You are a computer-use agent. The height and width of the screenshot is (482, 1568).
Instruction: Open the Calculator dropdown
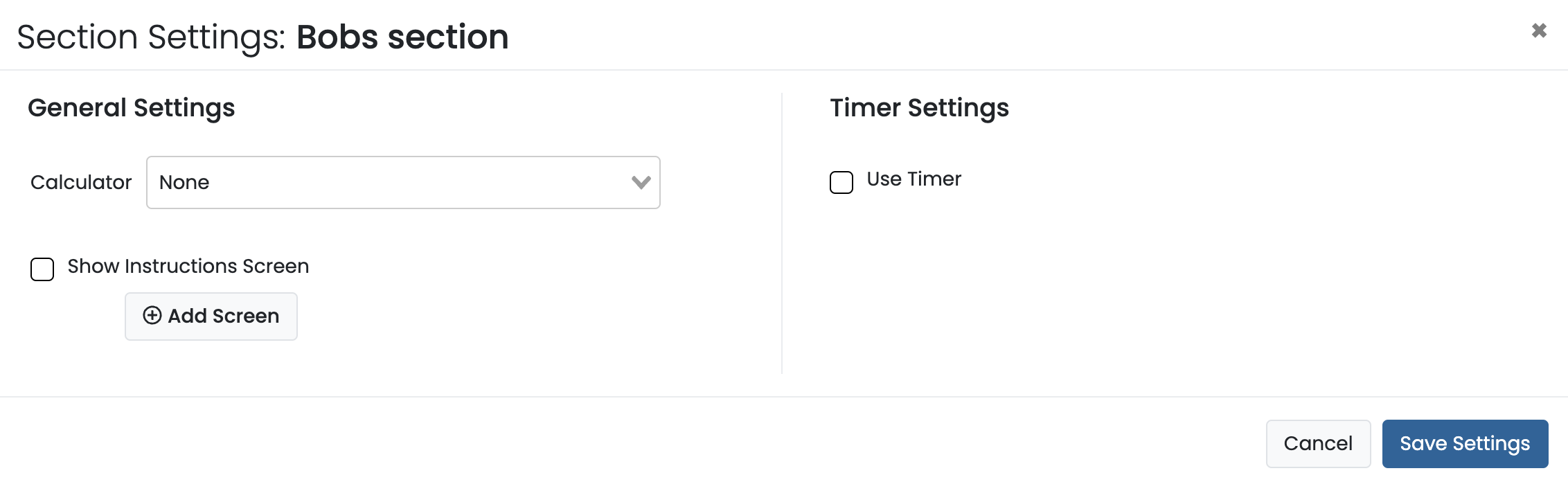click(x=402, y=183)
